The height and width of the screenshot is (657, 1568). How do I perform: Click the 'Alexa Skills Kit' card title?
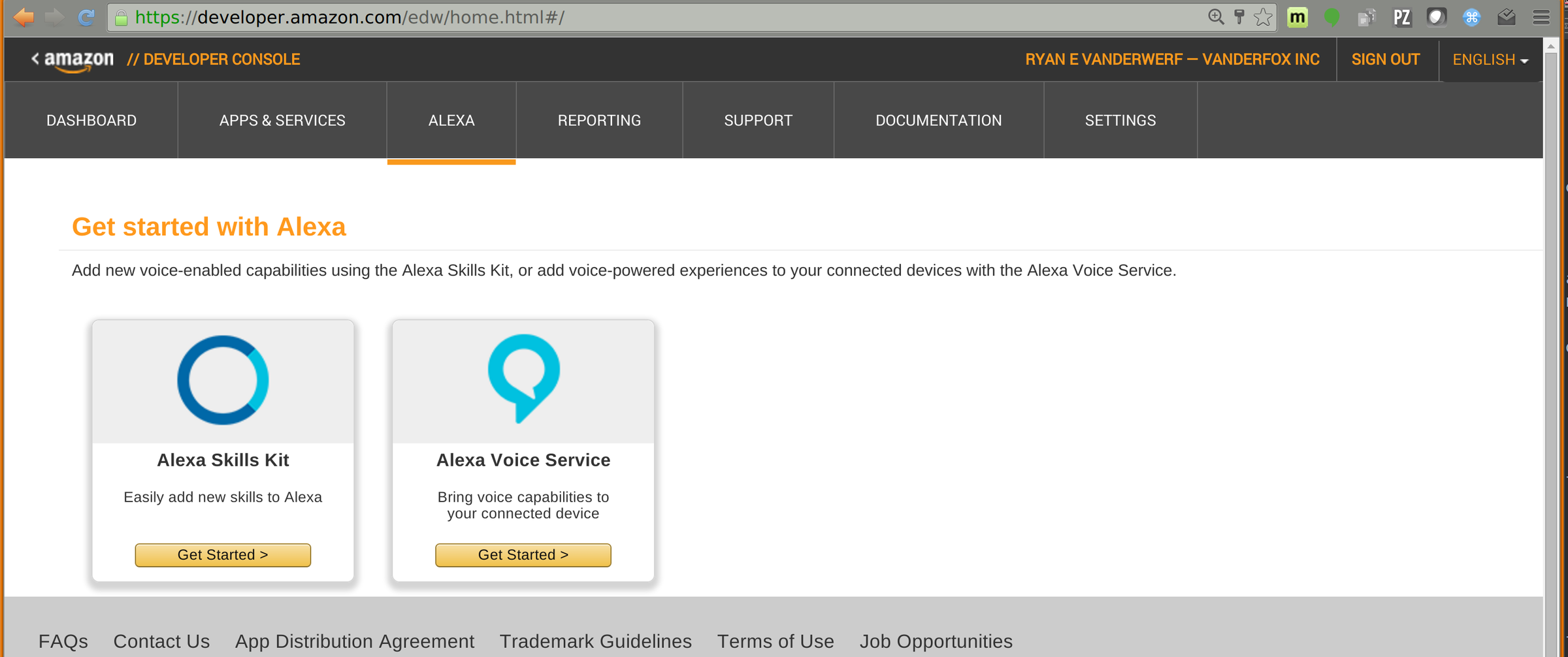tap(223, 460)
